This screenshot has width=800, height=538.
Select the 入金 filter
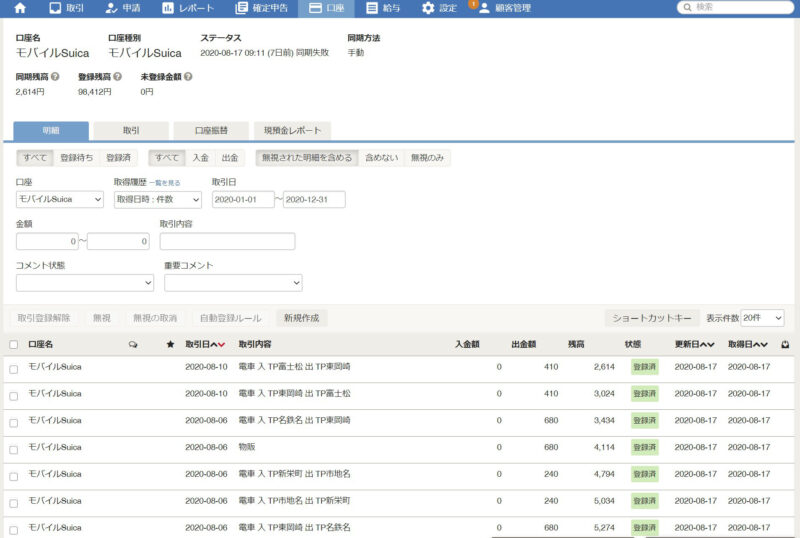(201, 158)
